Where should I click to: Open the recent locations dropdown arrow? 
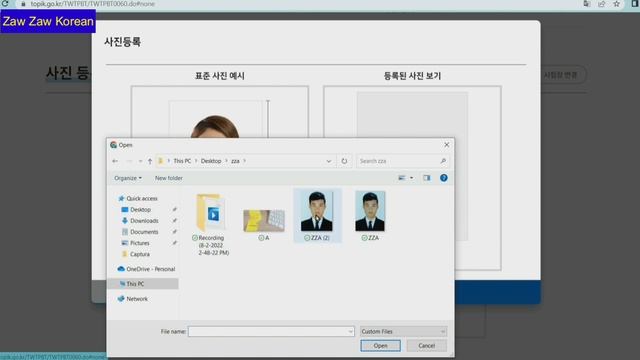(x=140, y=161)
